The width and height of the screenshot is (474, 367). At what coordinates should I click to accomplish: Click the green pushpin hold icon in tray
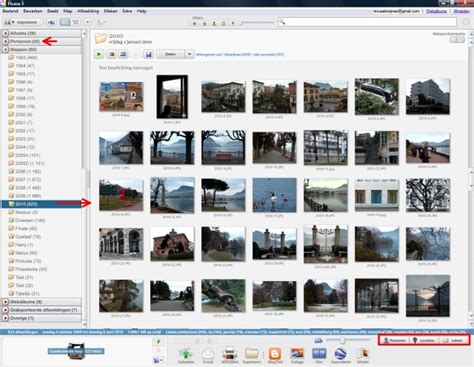click(158, 342)
